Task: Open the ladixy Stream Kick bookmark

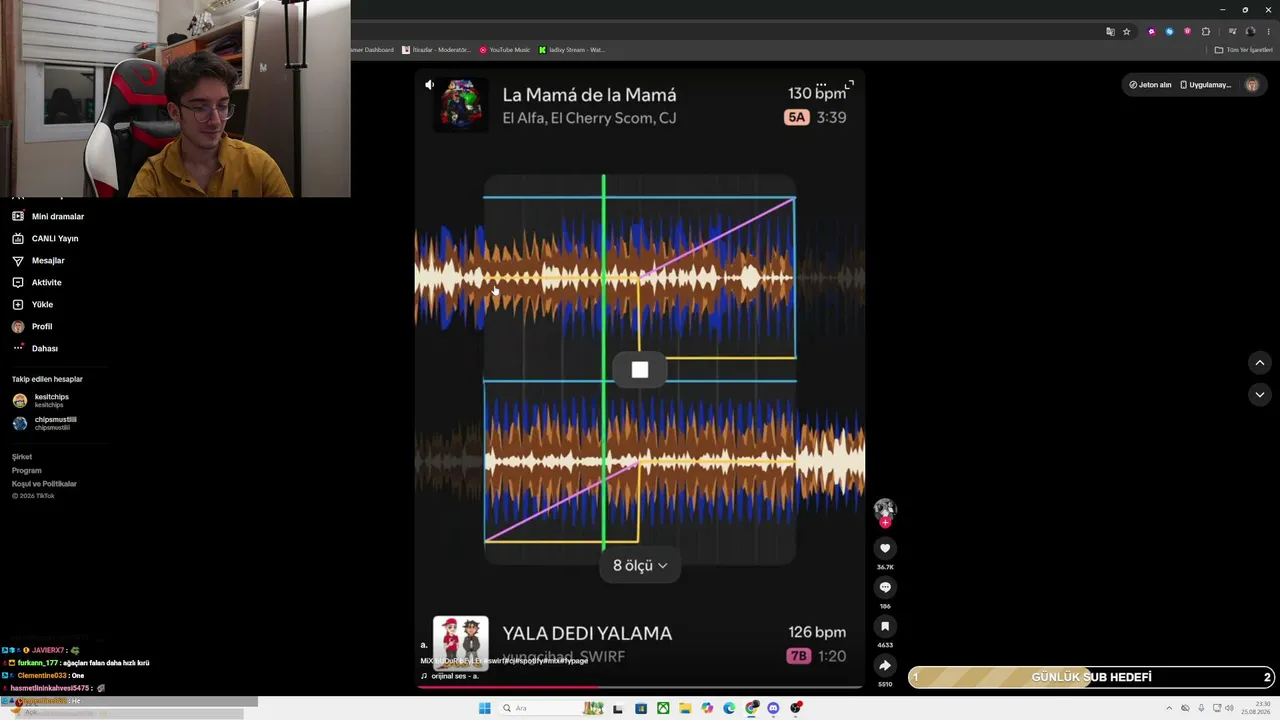Action: click(572, 49)
